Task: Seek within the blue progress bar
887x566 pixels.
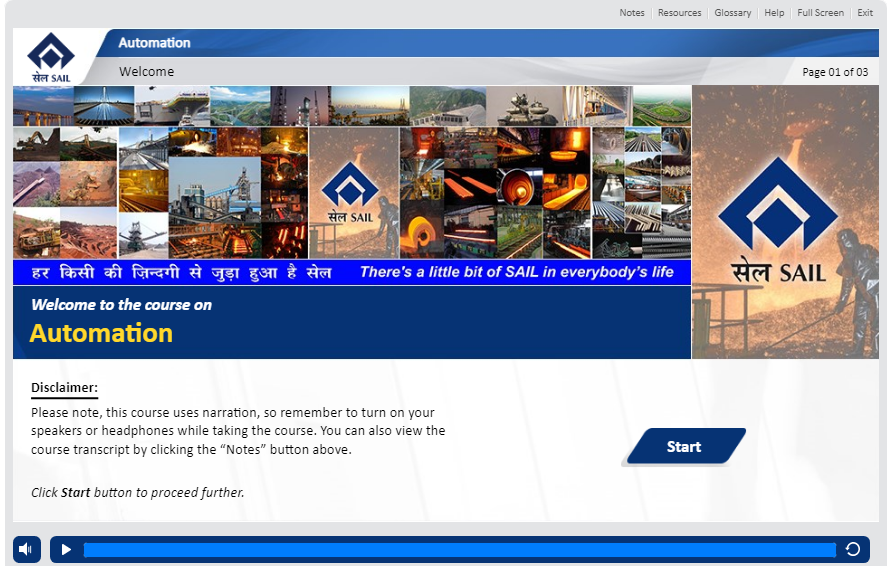Action: point(460,550)
